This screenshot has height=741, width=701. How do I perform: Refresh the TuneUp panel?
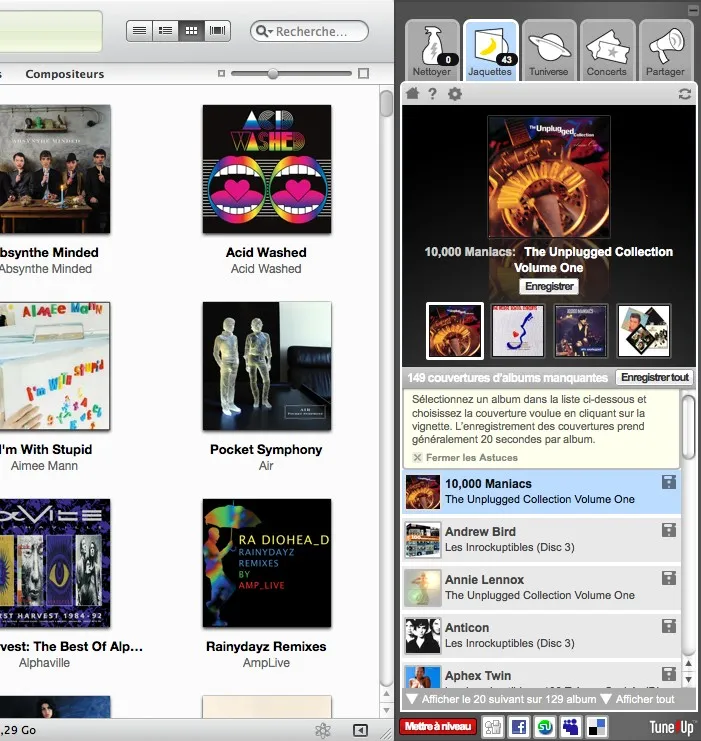[684, 94]
